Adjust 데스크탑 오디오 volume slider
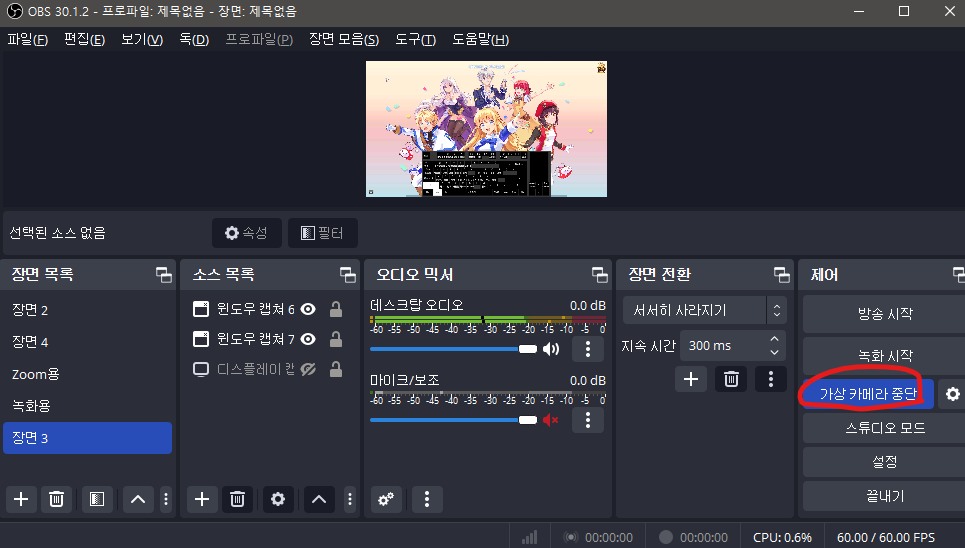The width and height of the screenshot is (965, 548). pos(454,349)
